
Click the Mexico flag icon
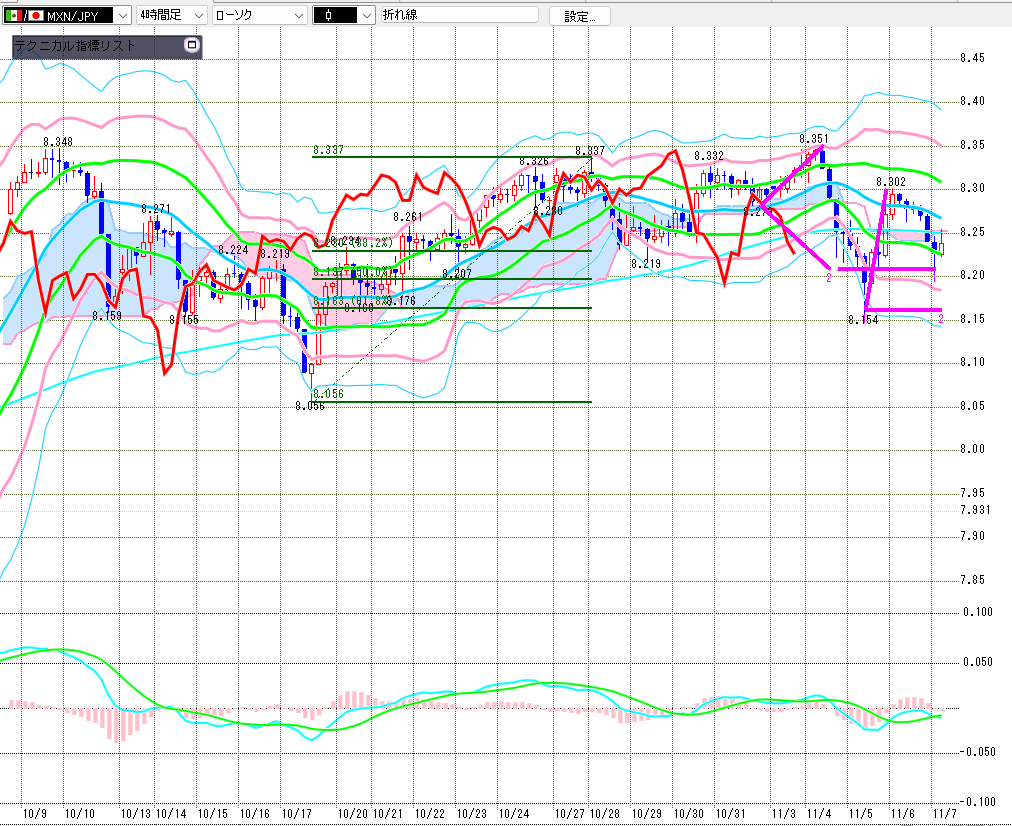tap(13, 16)
